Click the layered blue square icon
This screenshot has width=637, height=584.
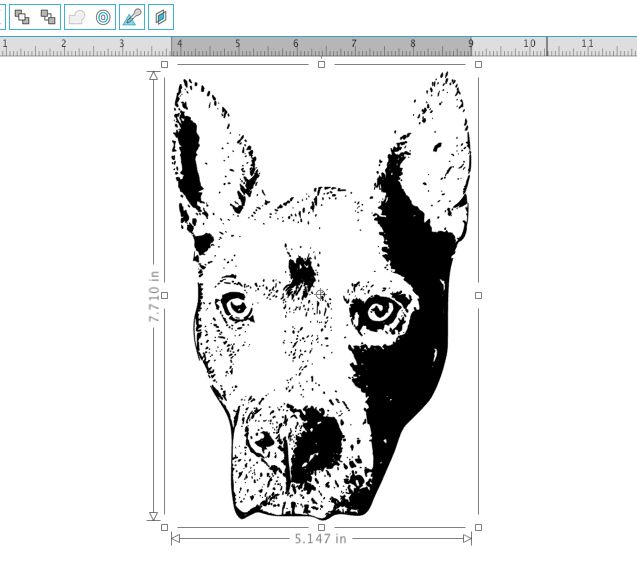[161, 17]
